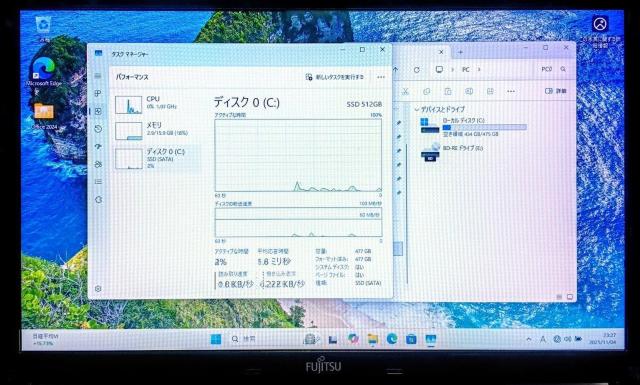Open Services icon in Task Manager sidebar
Image resolution: width=640 pixels, height=385 pixels.
click(98, 200)
